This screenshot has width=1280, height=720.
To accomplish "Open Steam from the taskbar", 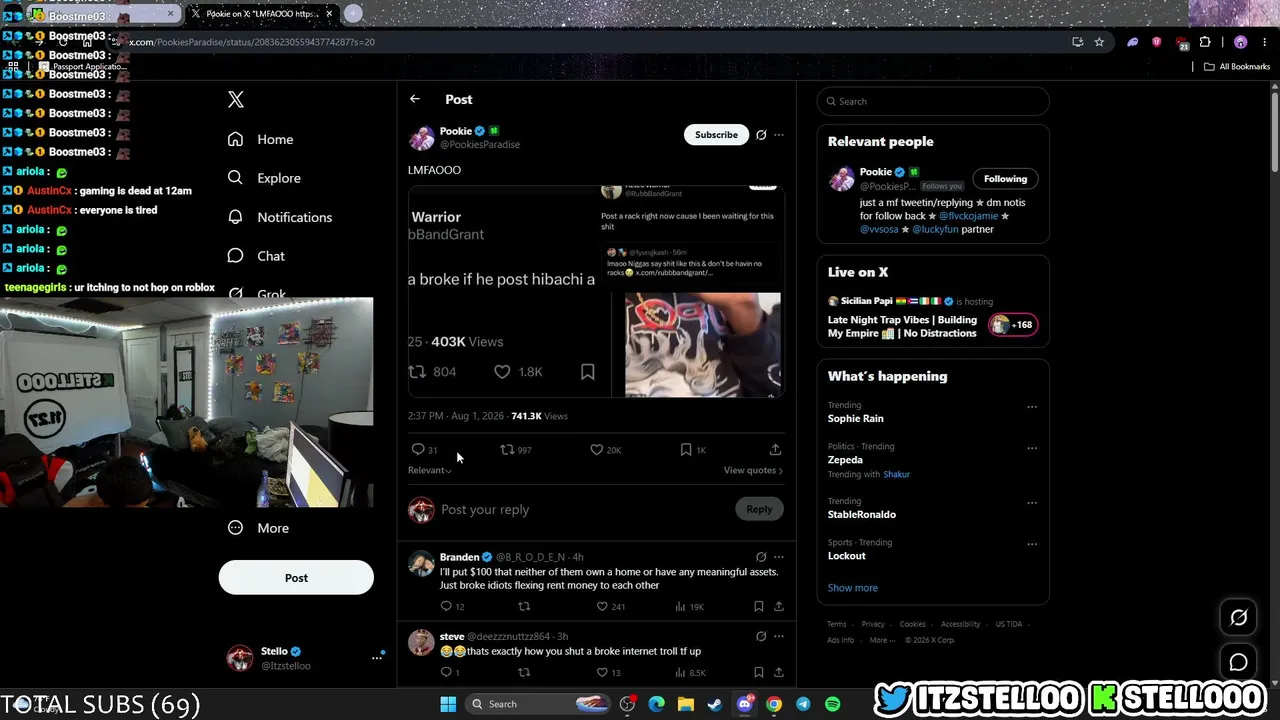I will tap(715, 704).
